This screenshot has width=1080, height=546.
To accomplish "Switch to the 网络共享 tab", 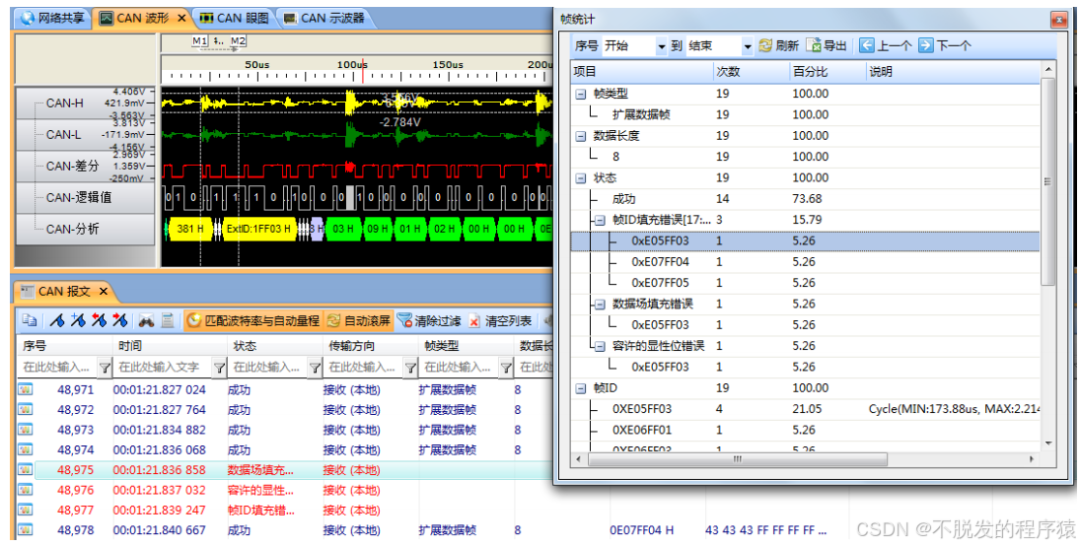I will pyautogui.click(x=52, y=18).
